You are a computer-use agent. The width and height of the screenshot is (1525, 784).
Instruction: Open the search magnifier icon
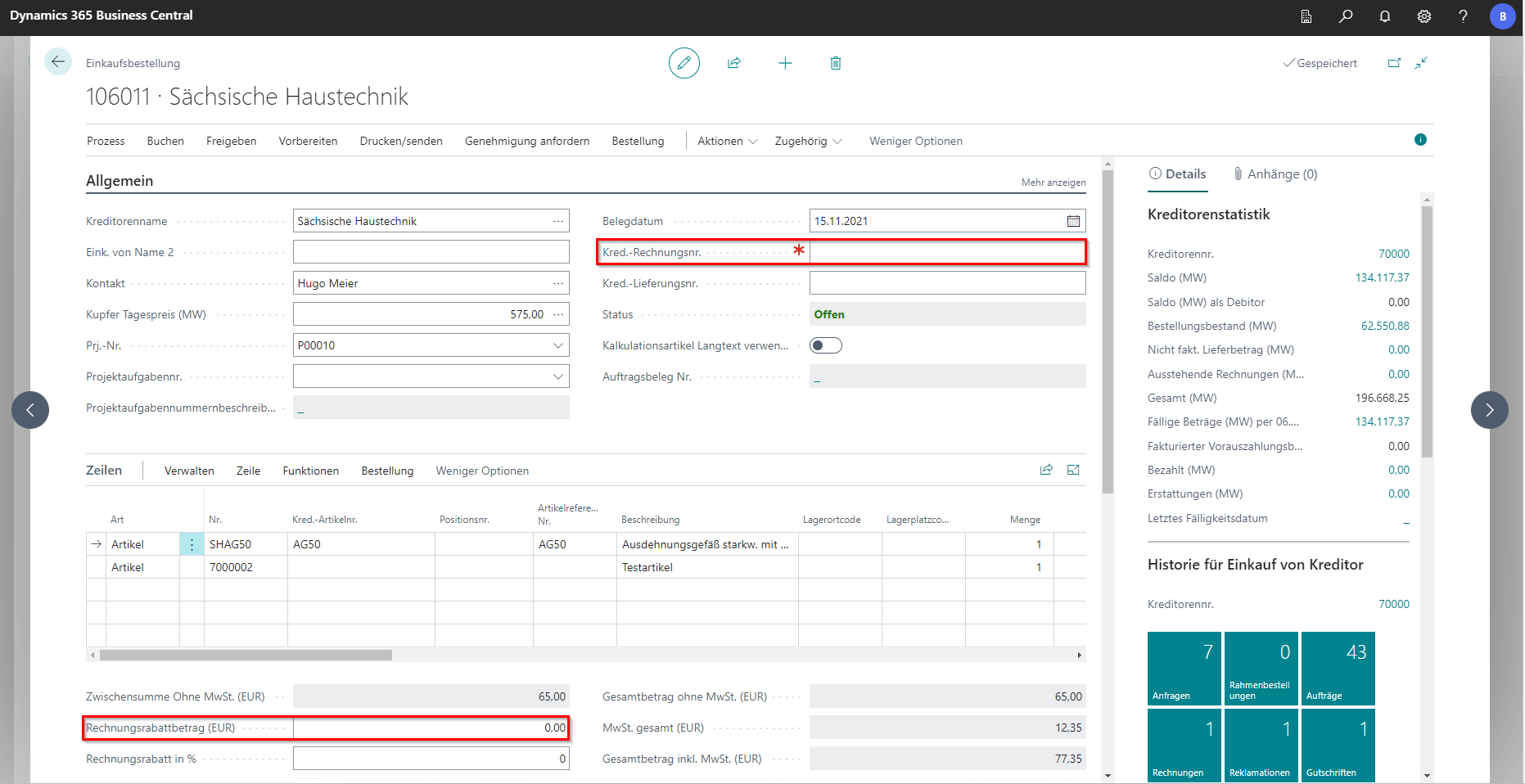coord(1346,16)
